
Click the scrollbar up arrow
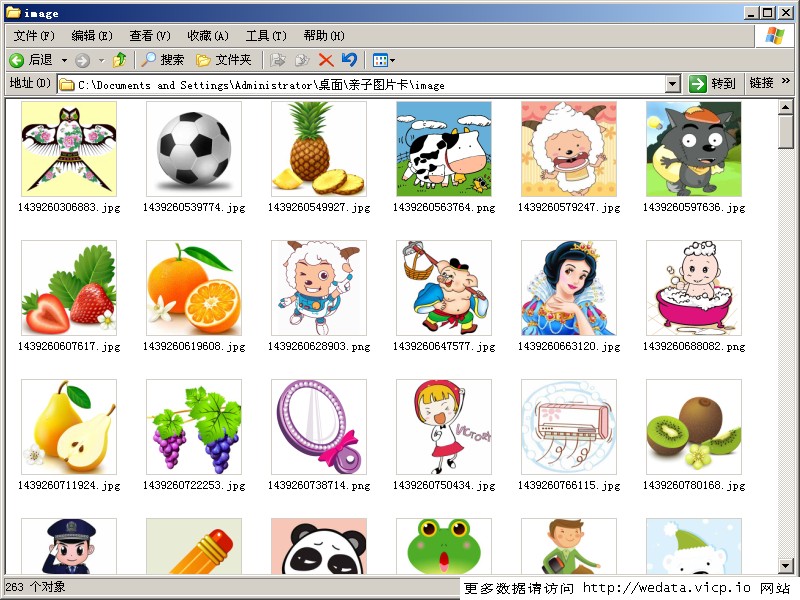click(x=786, y=107)
